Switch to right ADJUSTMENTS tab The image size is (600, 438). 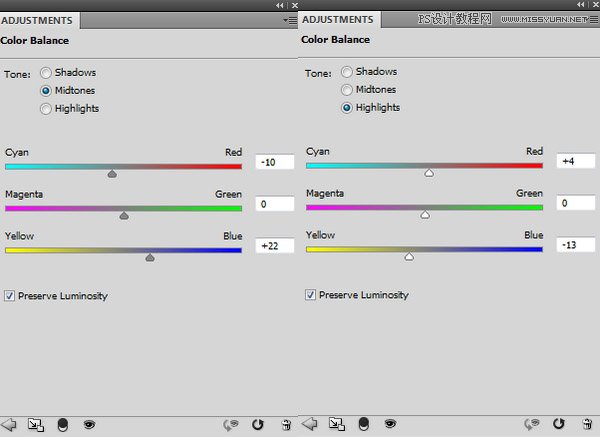point(337,19)
